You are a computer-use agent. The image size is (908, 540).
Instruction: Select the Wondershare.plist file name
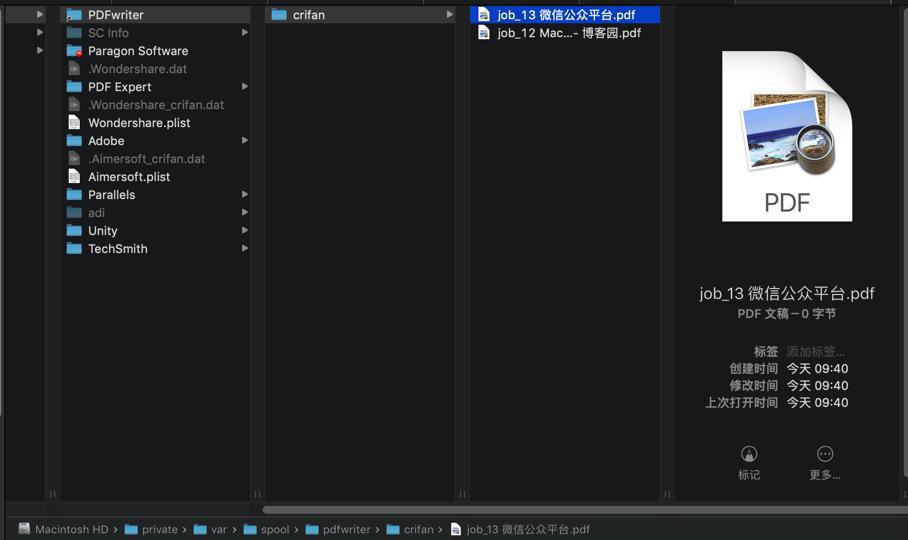(139, 123)
